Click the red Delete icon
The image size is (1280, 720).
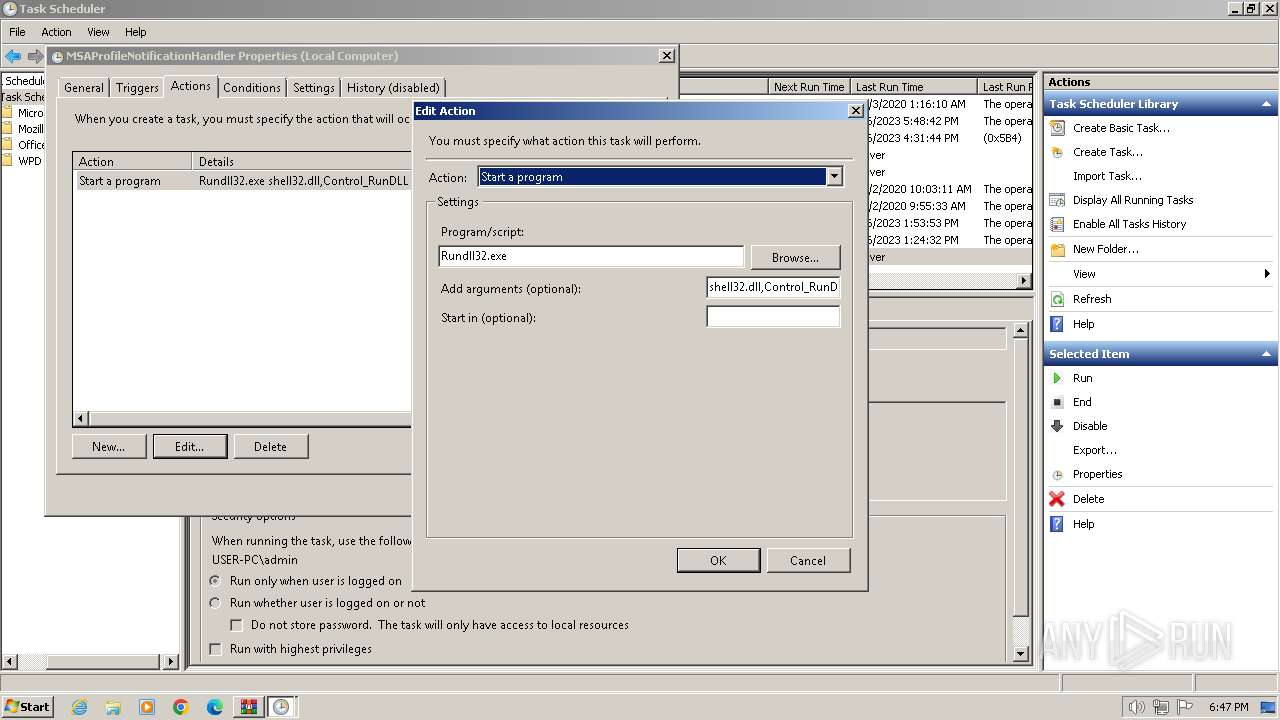1057,499
